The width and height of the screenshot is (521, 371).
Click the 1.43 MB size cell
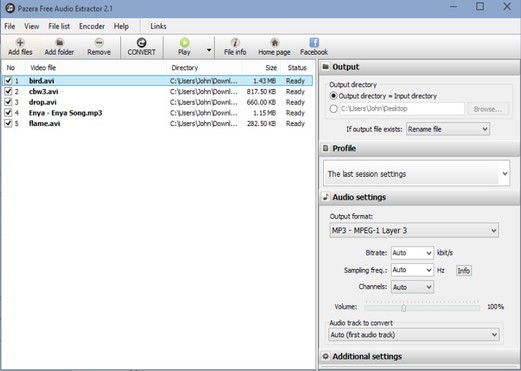point(264,81)
